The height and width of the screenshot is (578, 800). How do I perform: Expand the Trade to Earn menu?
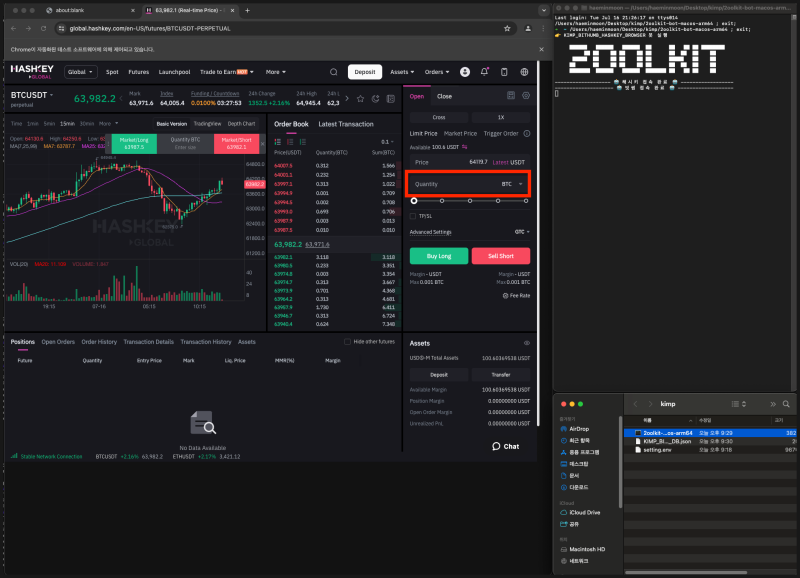pyautogui.click(x=227, y=72)
